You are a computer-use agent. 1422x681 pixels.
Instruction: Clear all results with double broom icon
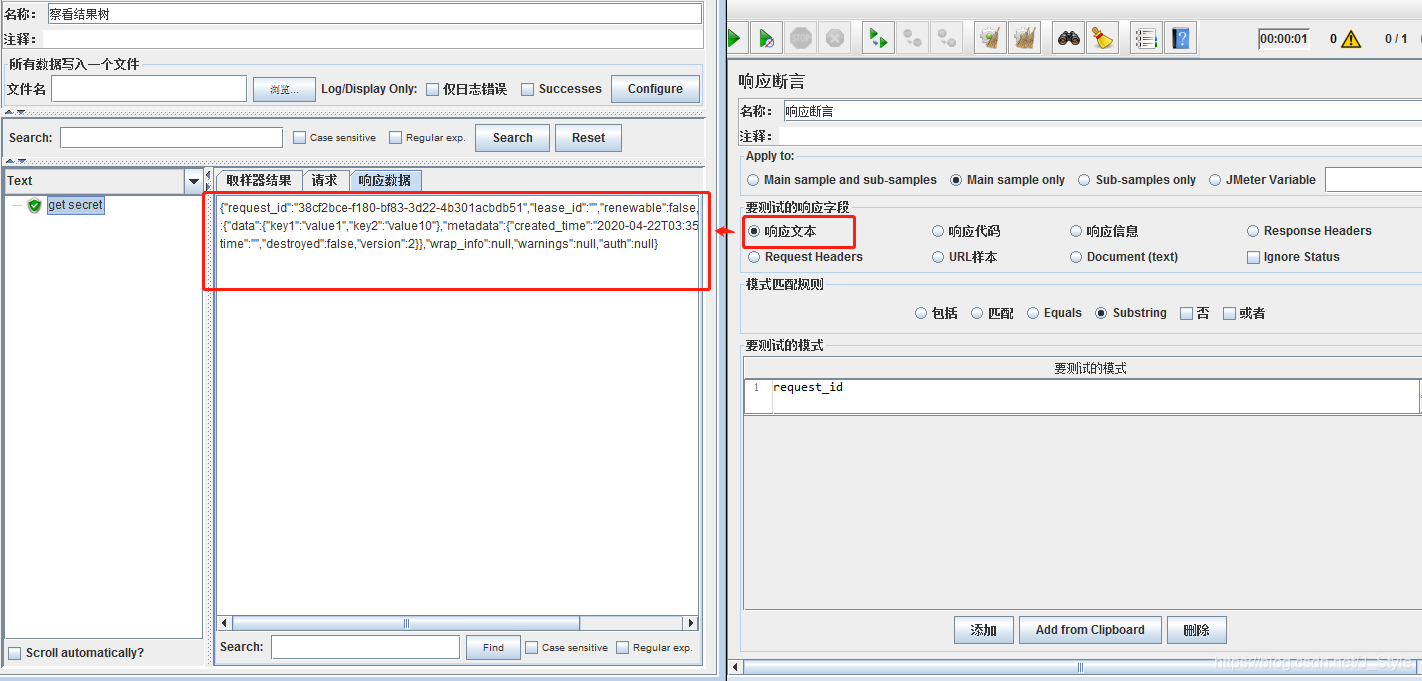[x=1025, y=39]
